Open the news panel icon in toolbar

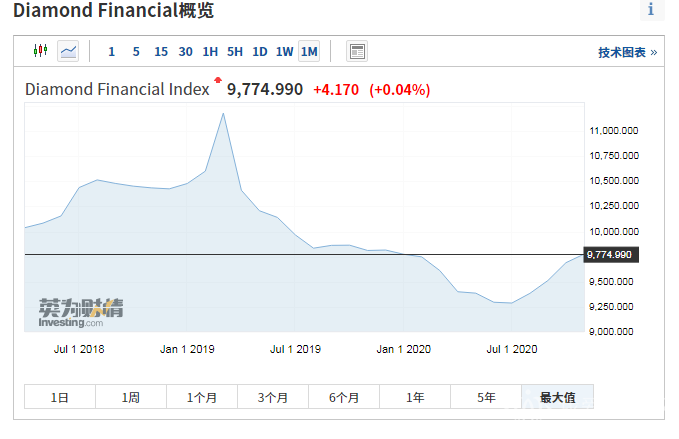[x=357, y=51]
